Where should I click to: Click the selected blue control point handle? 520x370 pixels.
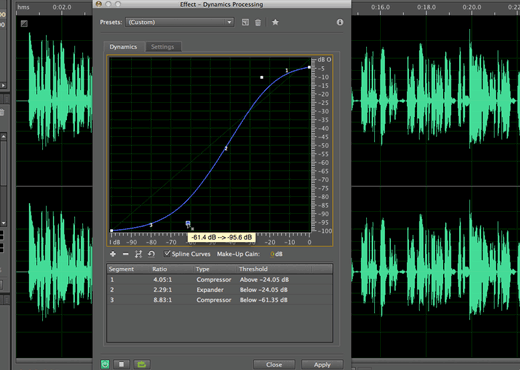click(x=188, y=223)
